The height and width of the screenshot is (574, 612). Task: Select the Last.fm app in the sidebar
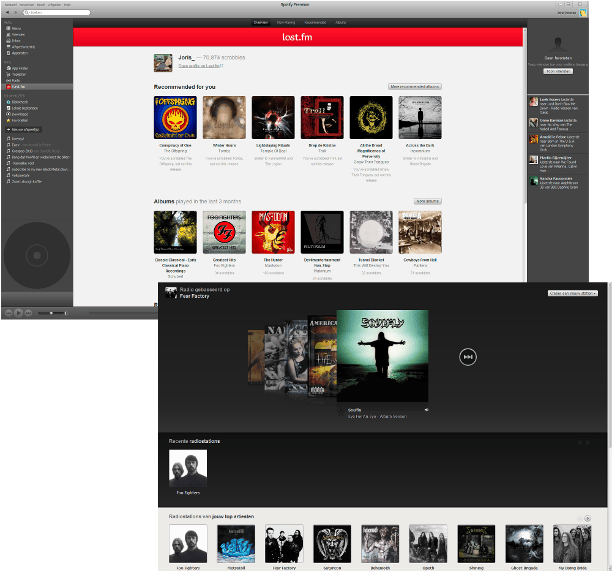[x=37, y=87]
